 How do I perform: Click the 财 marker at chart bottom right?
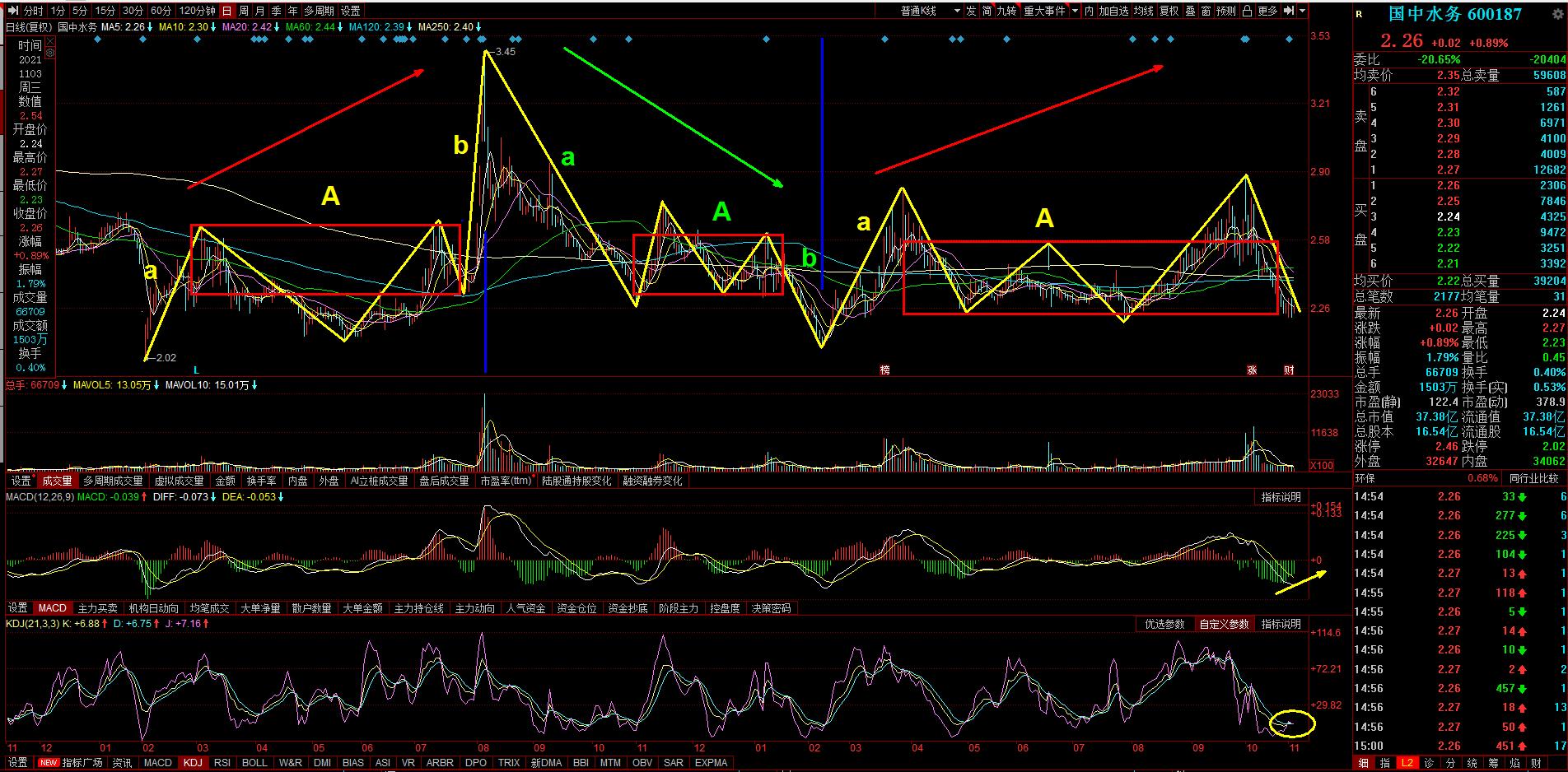1289,370
